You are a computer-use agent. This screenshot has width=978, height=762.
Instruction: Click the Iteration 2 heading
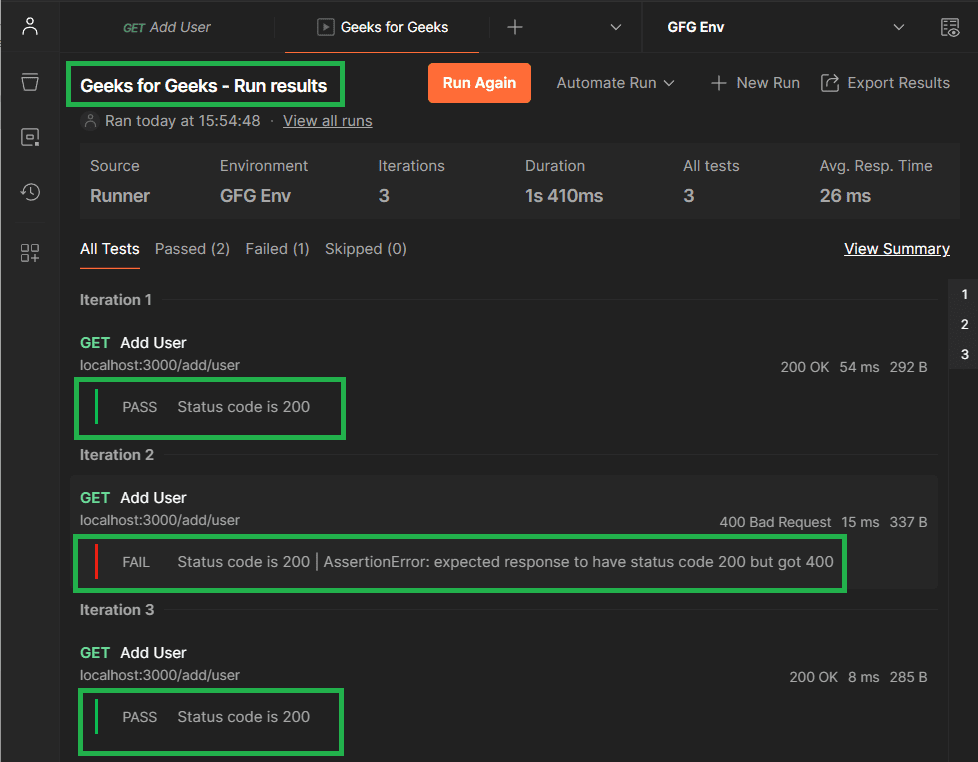tap(117, 455)
